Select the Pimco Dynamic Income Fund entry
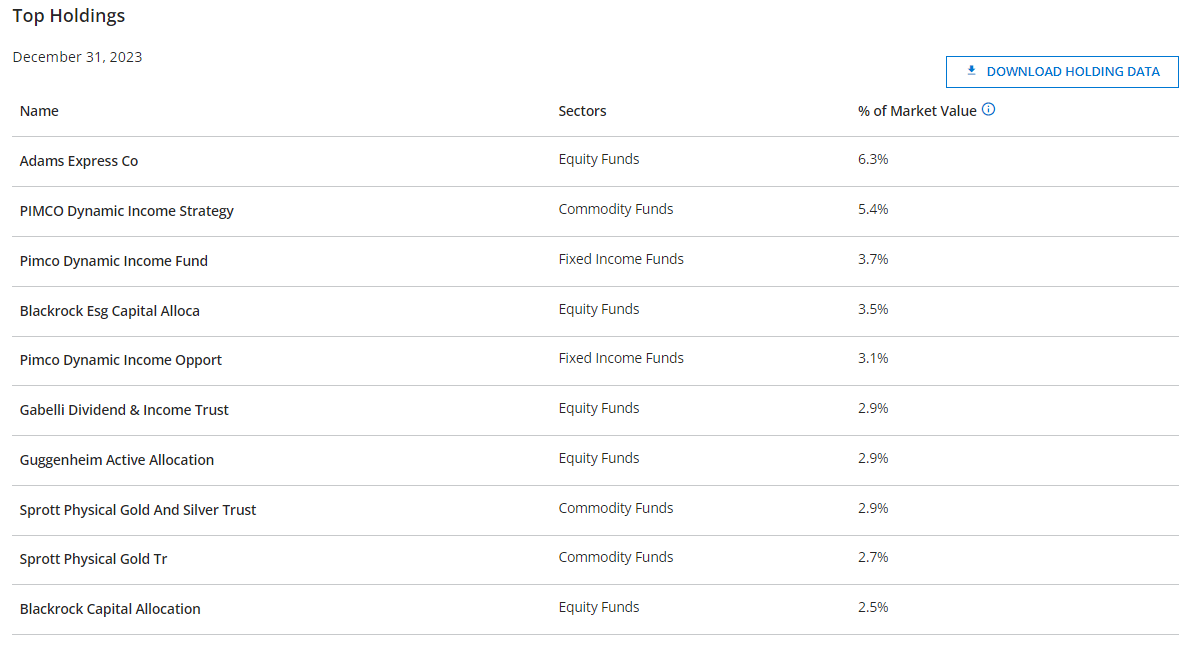This screenshot has height=645, width=1190. 113,260
